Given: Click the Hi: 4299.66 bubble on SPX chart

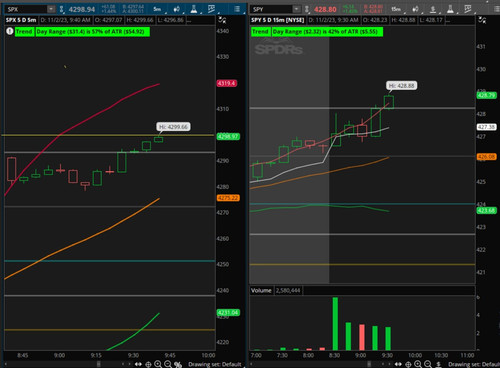Looking at the screenshot, I should [173, 127].
